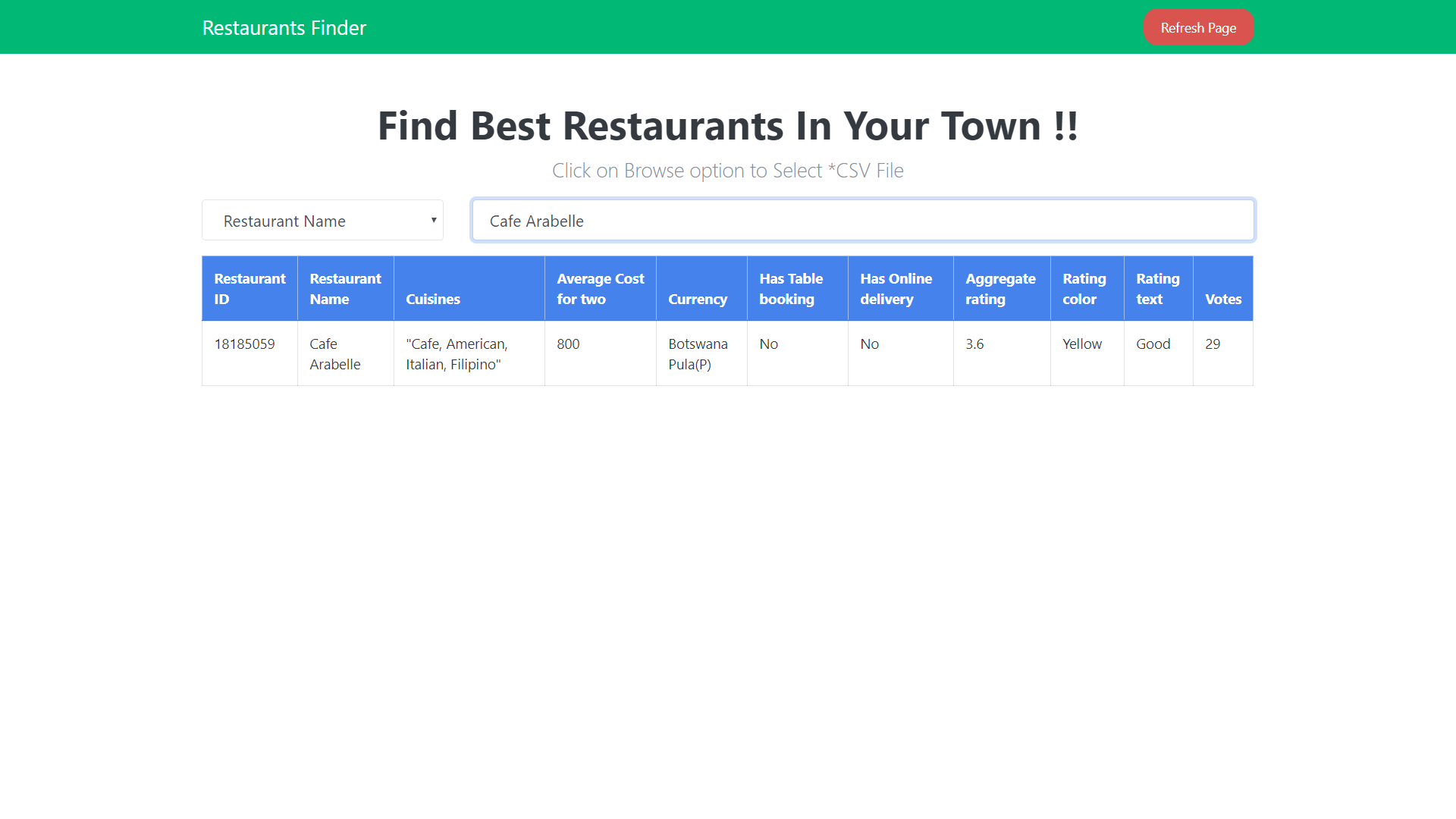Select the restaurant ID 18185059 cell

click(x=244, y=344)
